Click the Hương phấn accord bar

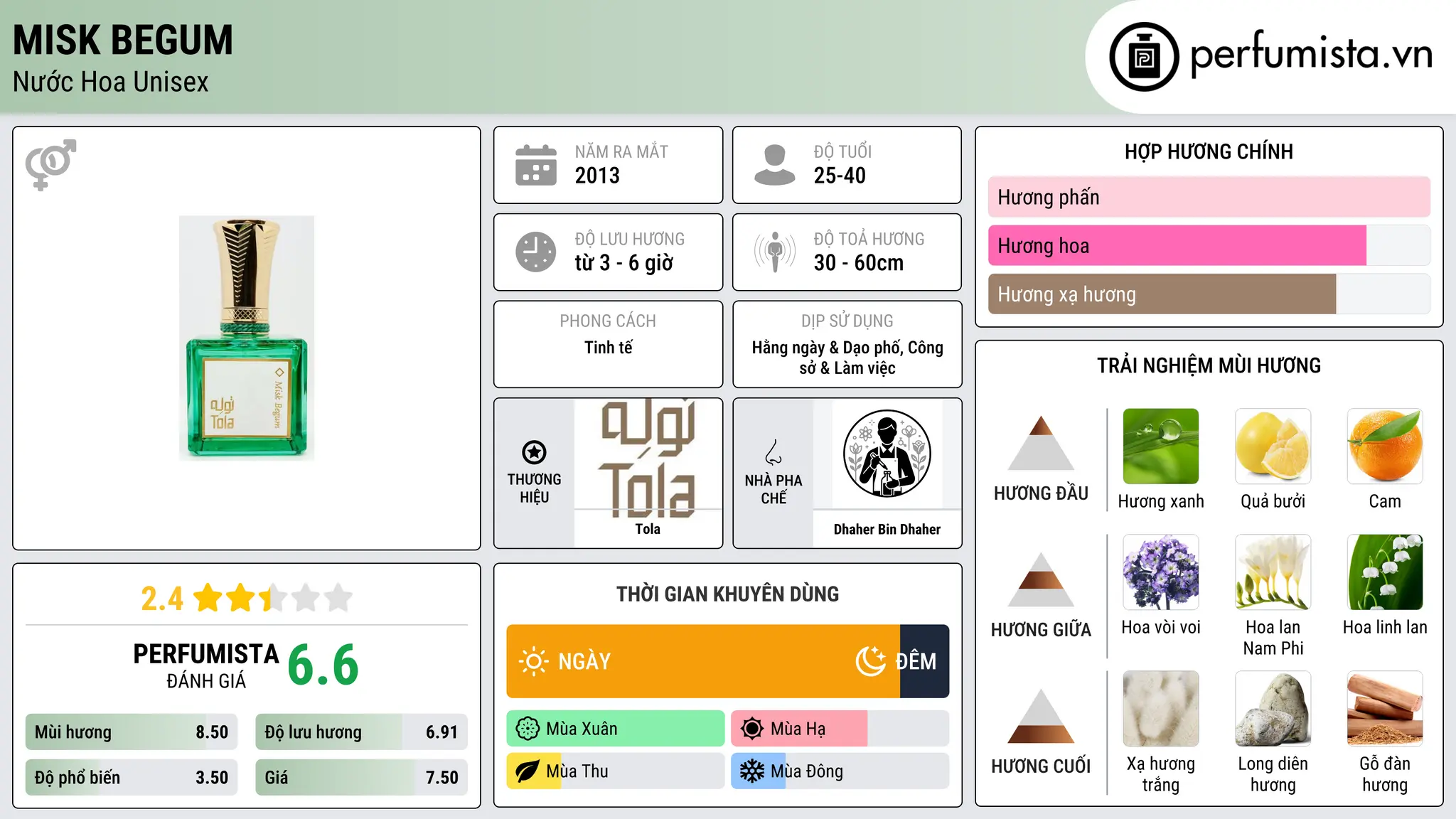click(1209, 197)
